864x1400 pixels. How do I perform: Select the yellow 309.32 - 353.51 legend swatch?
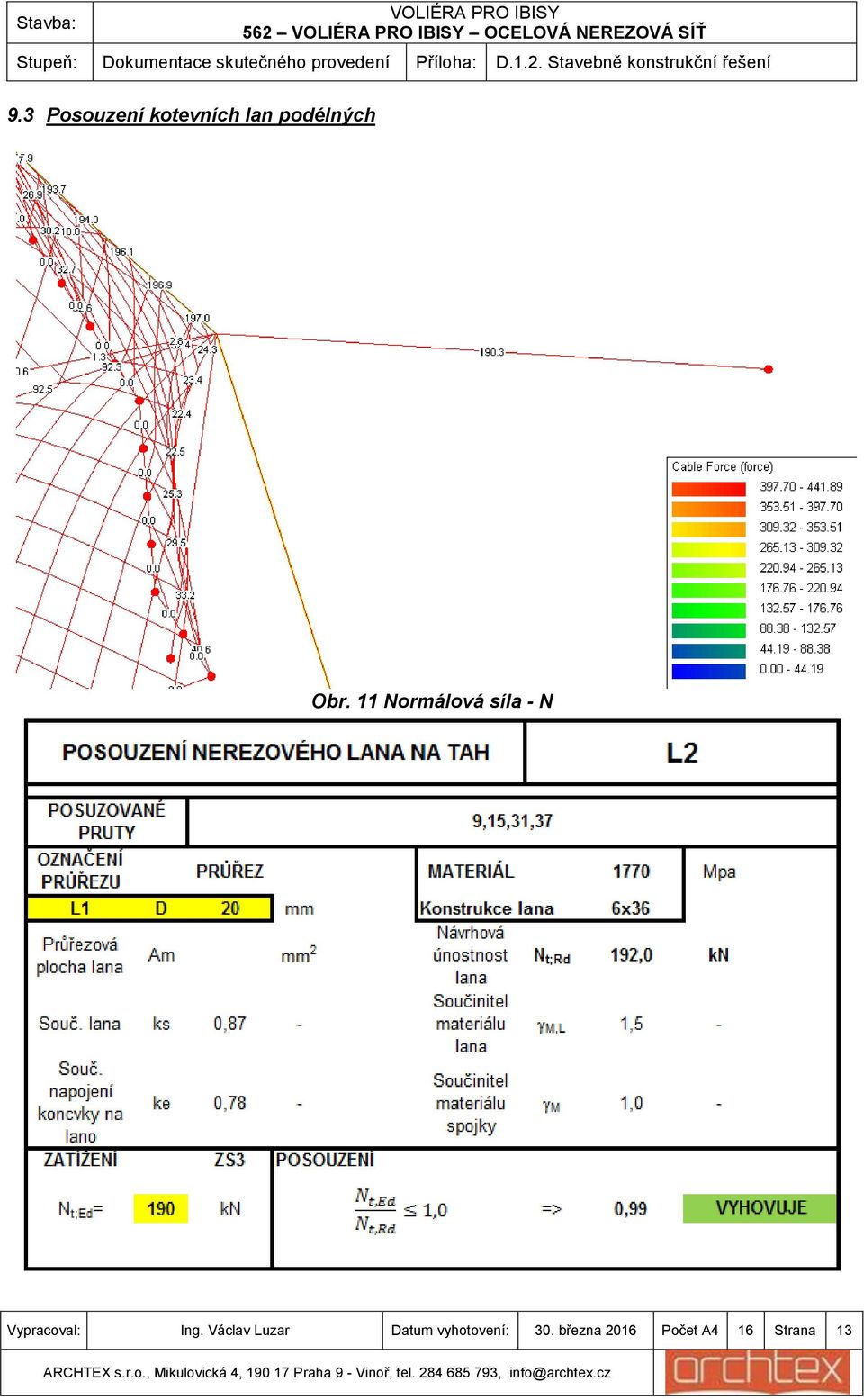pyautogui.click(x=709, y=528)
